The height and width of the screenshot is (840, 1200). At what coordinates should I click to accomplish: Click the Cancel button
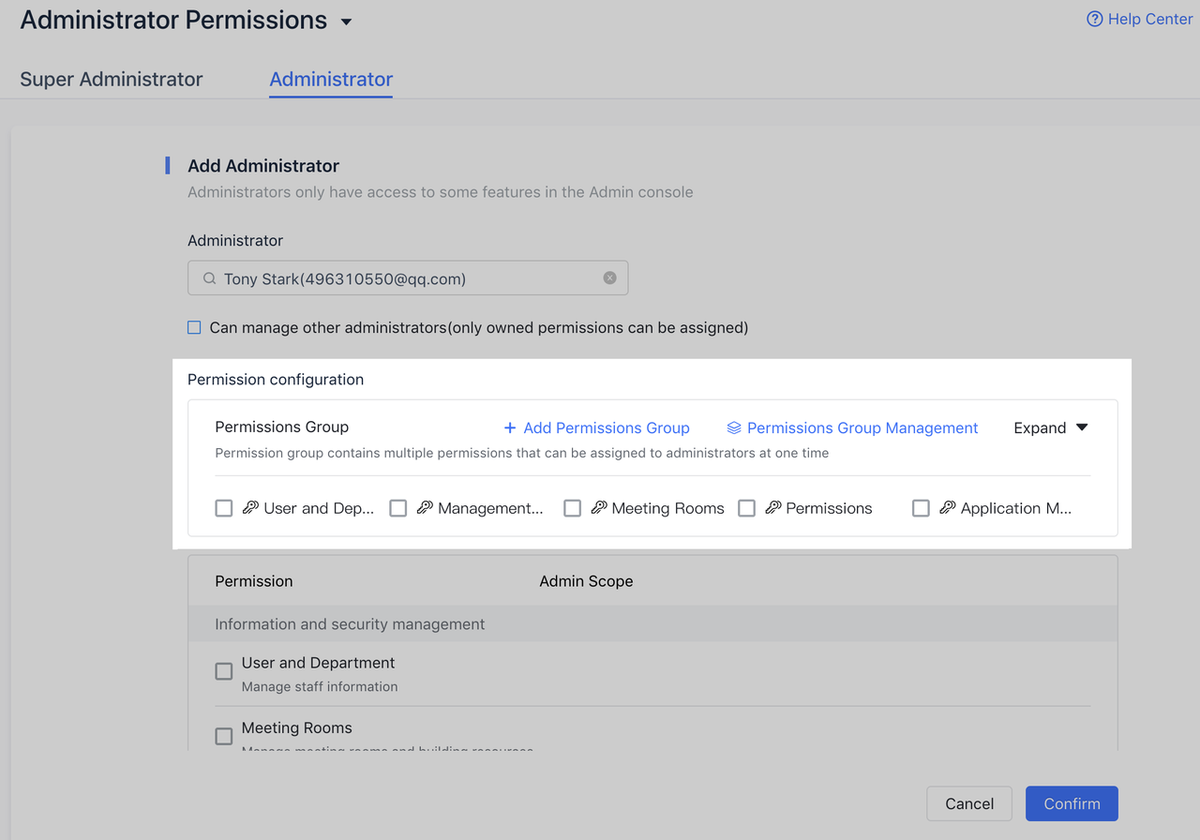pos(969,804)
